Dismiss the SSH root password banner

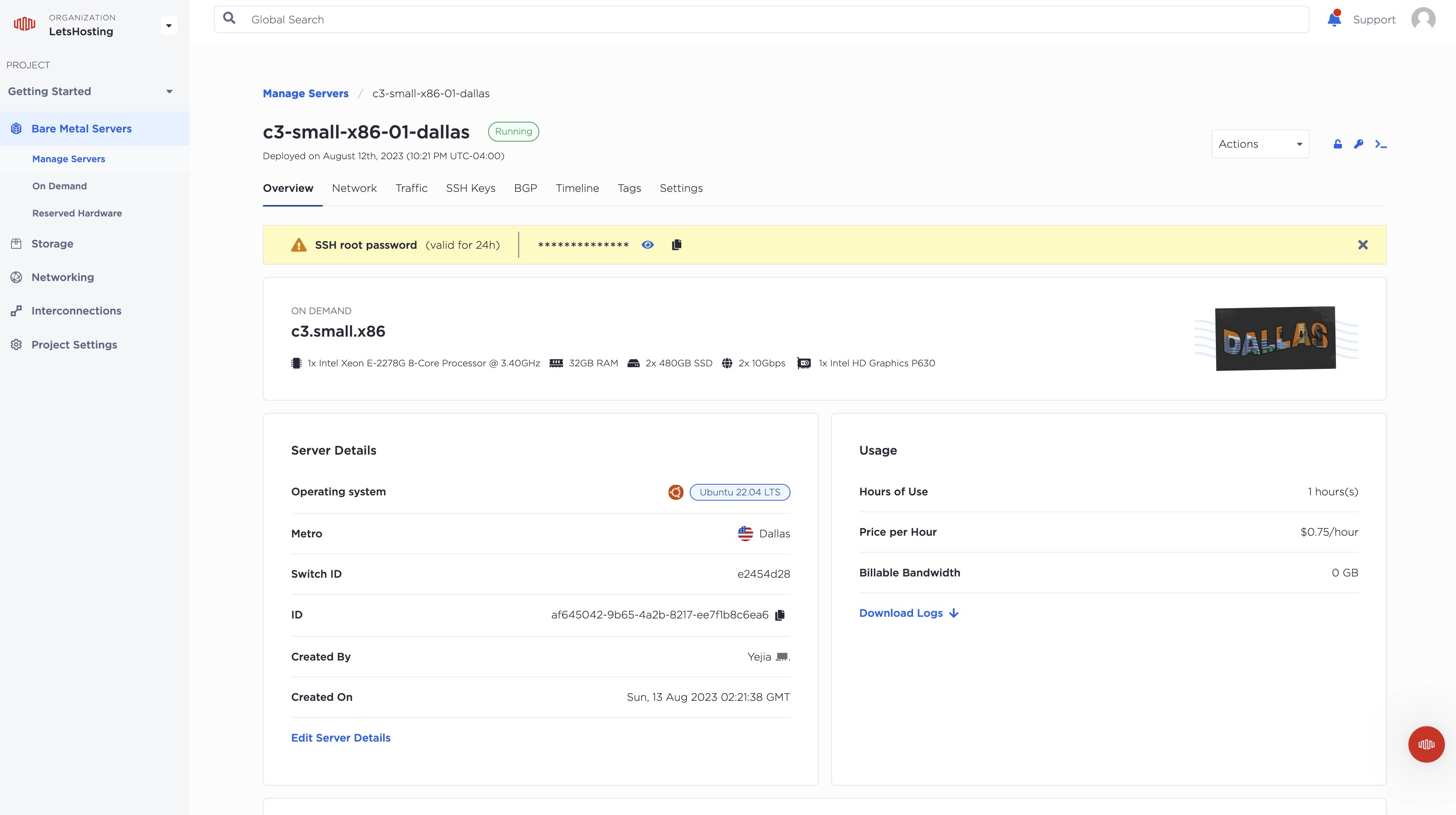coord(1363,244)
